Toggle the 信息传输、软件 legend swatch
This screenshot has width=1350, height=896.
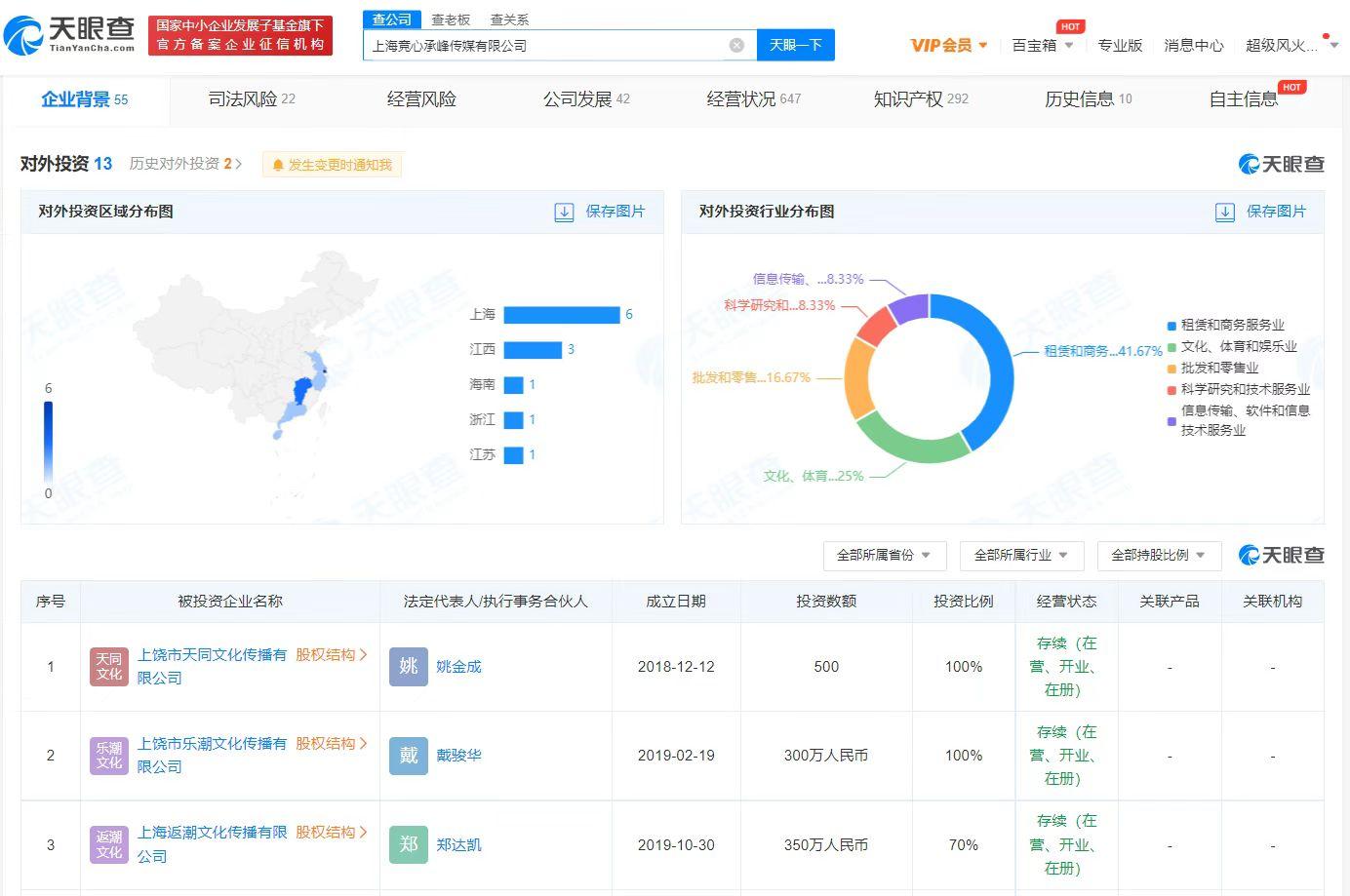coord(1172,421)
